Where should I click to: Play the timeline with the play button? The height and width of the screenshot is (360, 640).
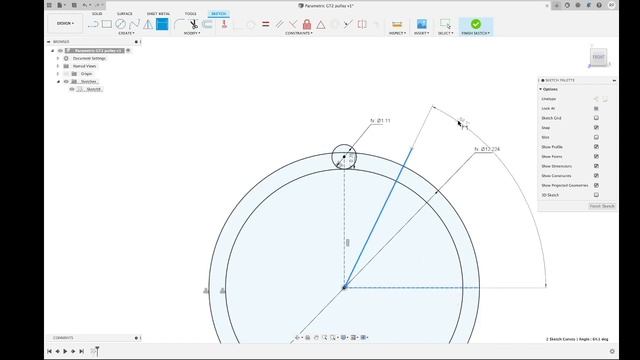coord(65,351)
